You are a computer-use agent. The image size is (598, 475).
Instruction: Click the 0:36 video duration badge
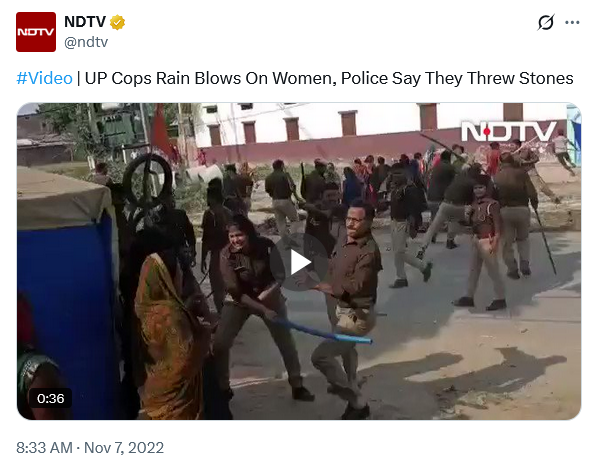point(50,398)
